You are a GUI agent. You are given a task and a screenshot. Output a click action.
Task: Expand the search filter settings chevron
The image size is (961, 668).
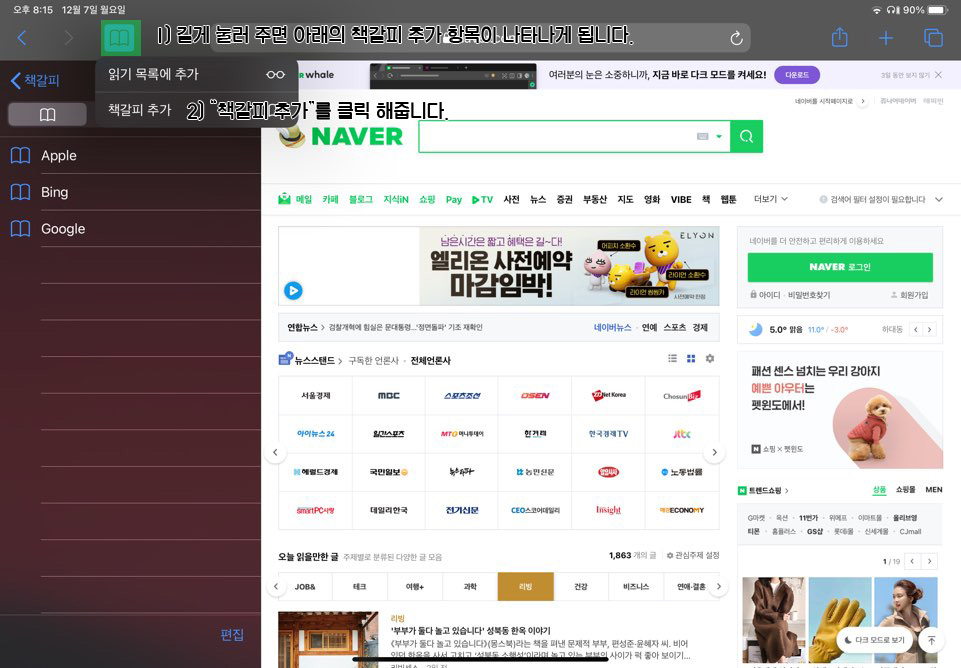pos(939,199)
